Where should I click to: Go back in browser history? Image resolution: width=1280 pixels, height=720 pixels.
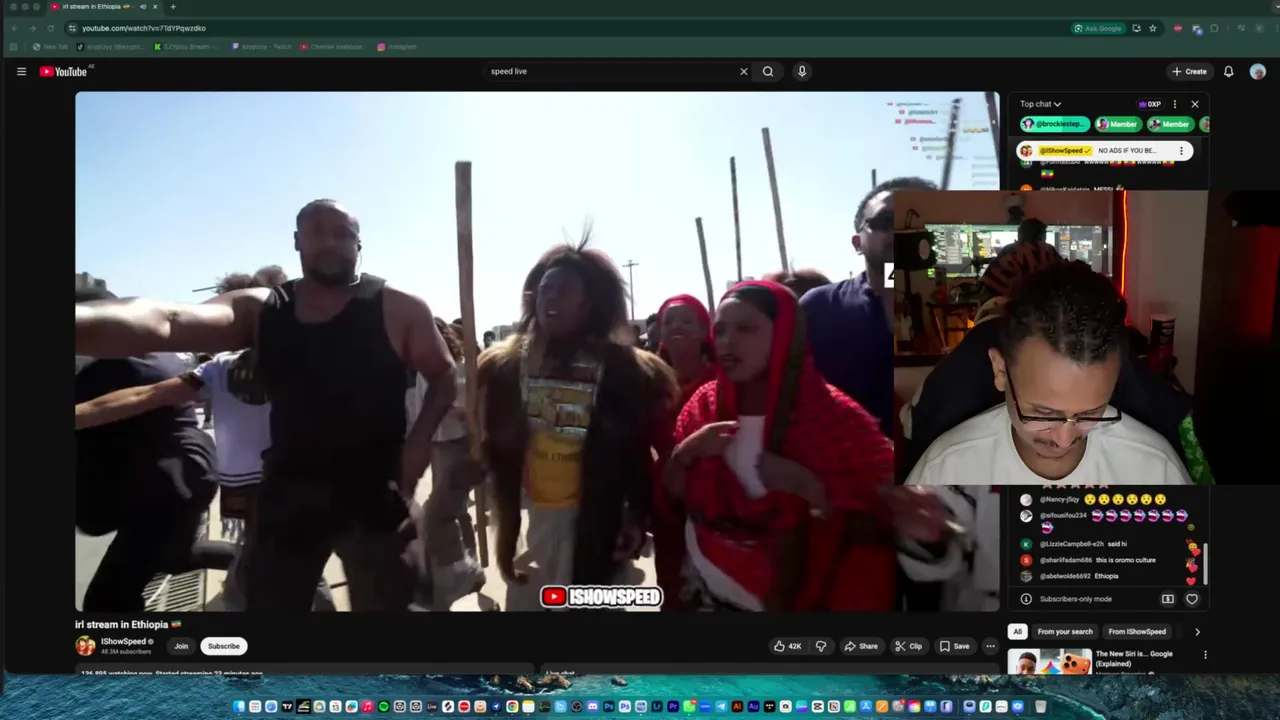[14, 28]
